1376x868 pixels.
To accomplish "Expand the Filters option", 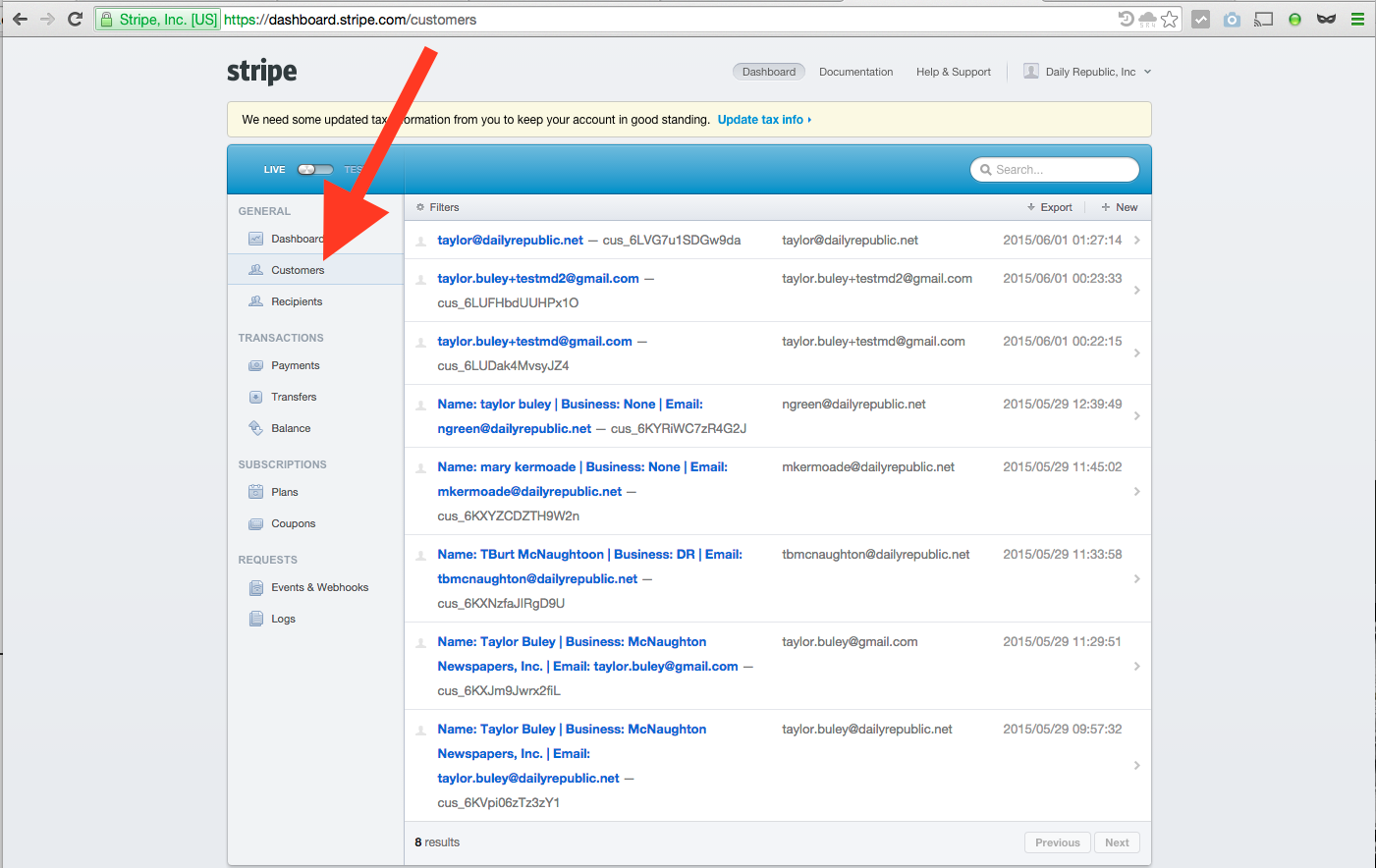I will (x=438, y=207).
